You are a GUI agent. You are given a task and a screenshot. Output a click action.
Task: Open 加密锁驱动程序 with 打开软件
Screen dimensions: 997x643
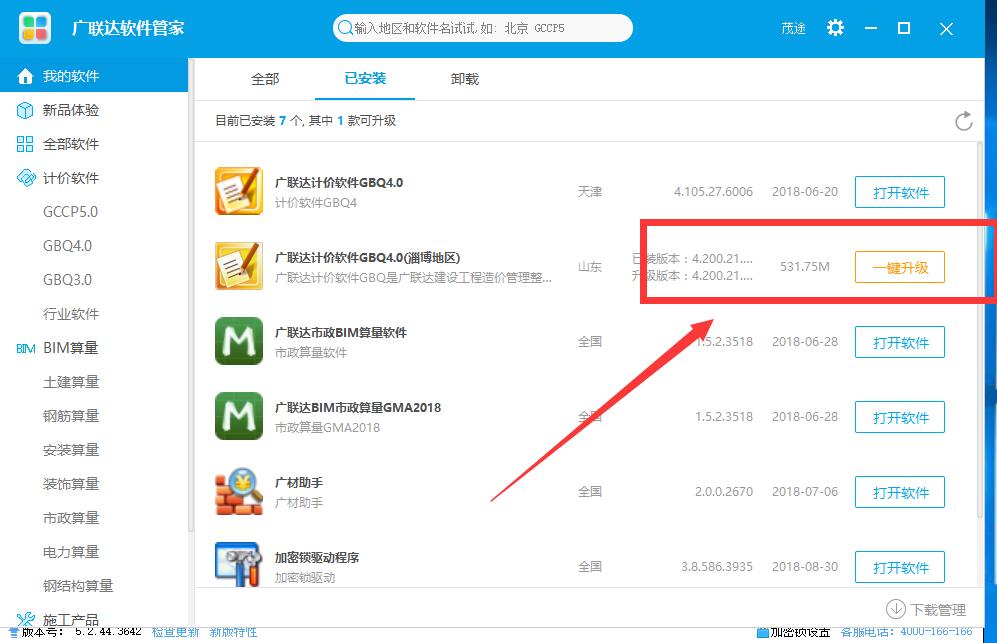900,567
